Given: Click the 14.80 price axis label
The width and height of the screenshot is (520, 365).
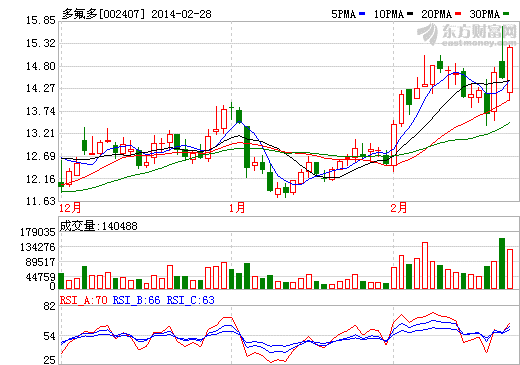Looking at the screenshot, I should [x=41, y=66].
